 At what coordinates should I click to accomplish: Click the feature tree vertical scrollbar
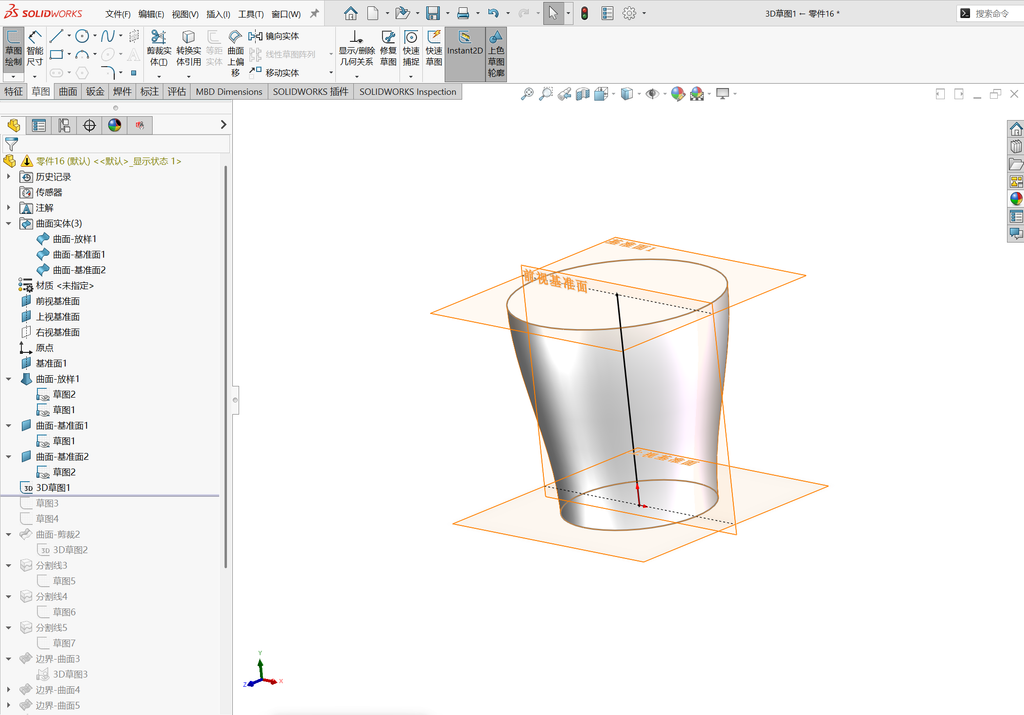point(226,366)
